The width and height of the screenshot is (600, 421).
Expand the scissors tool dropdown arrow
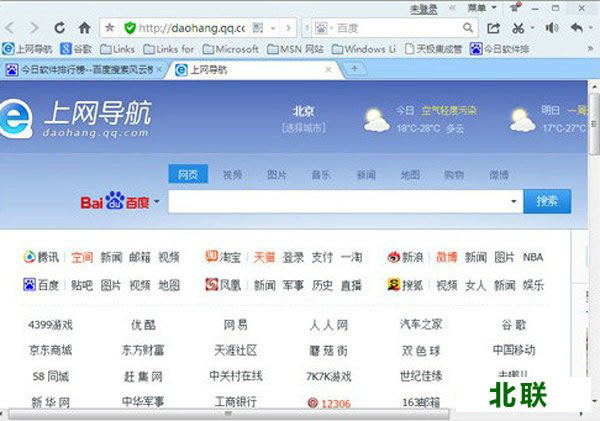(x=532, y=28)
